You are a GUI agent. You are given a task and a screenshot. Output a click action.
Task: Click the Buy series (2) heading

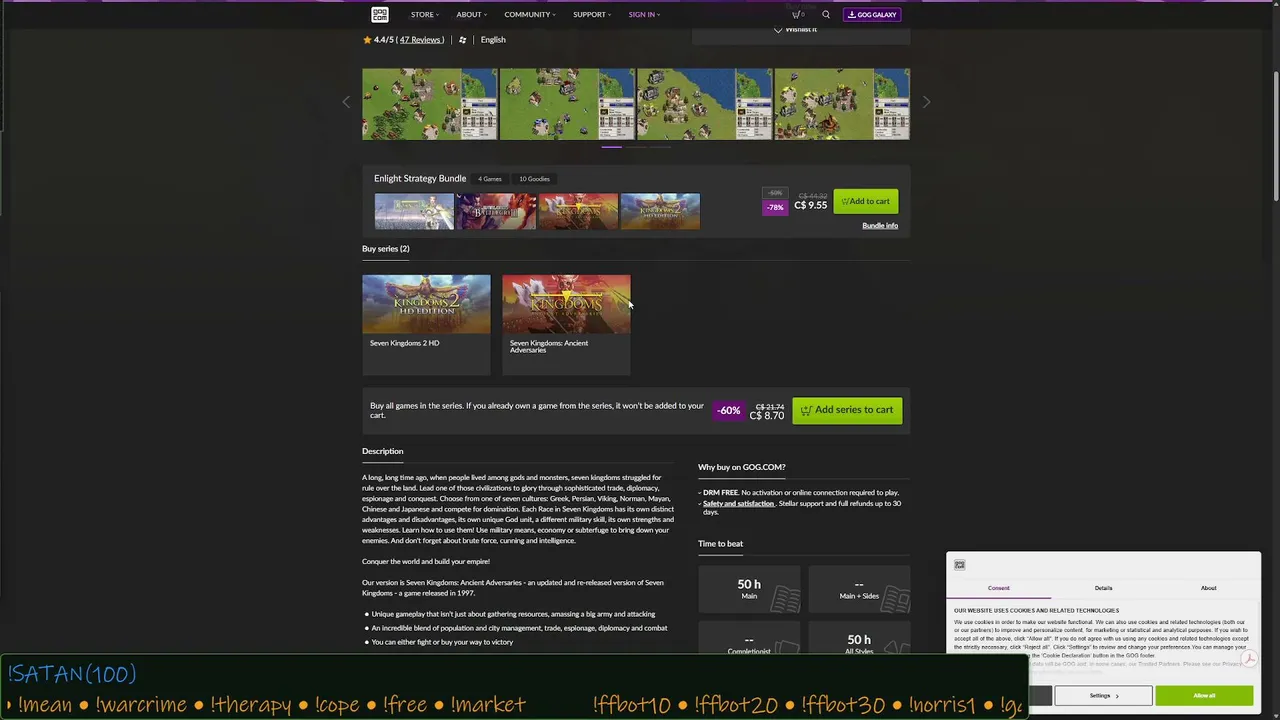(x=386, y=249)
